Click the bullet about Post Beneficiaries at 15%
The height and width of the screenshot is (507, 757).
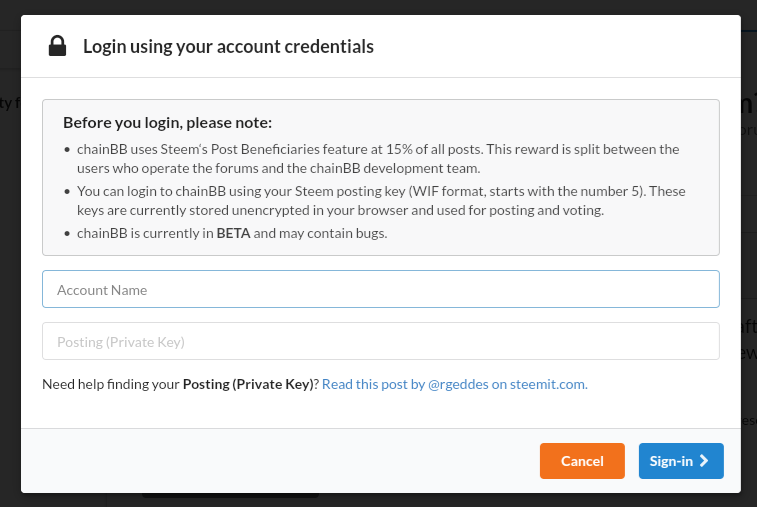378,159
